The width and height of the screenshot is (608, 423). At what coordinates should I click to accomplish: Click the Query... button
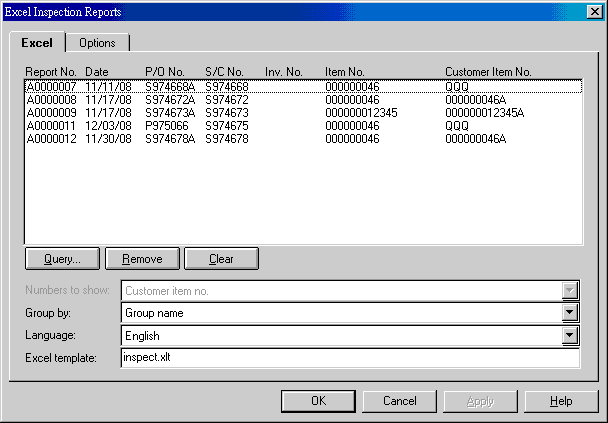(x=62, y=259)
